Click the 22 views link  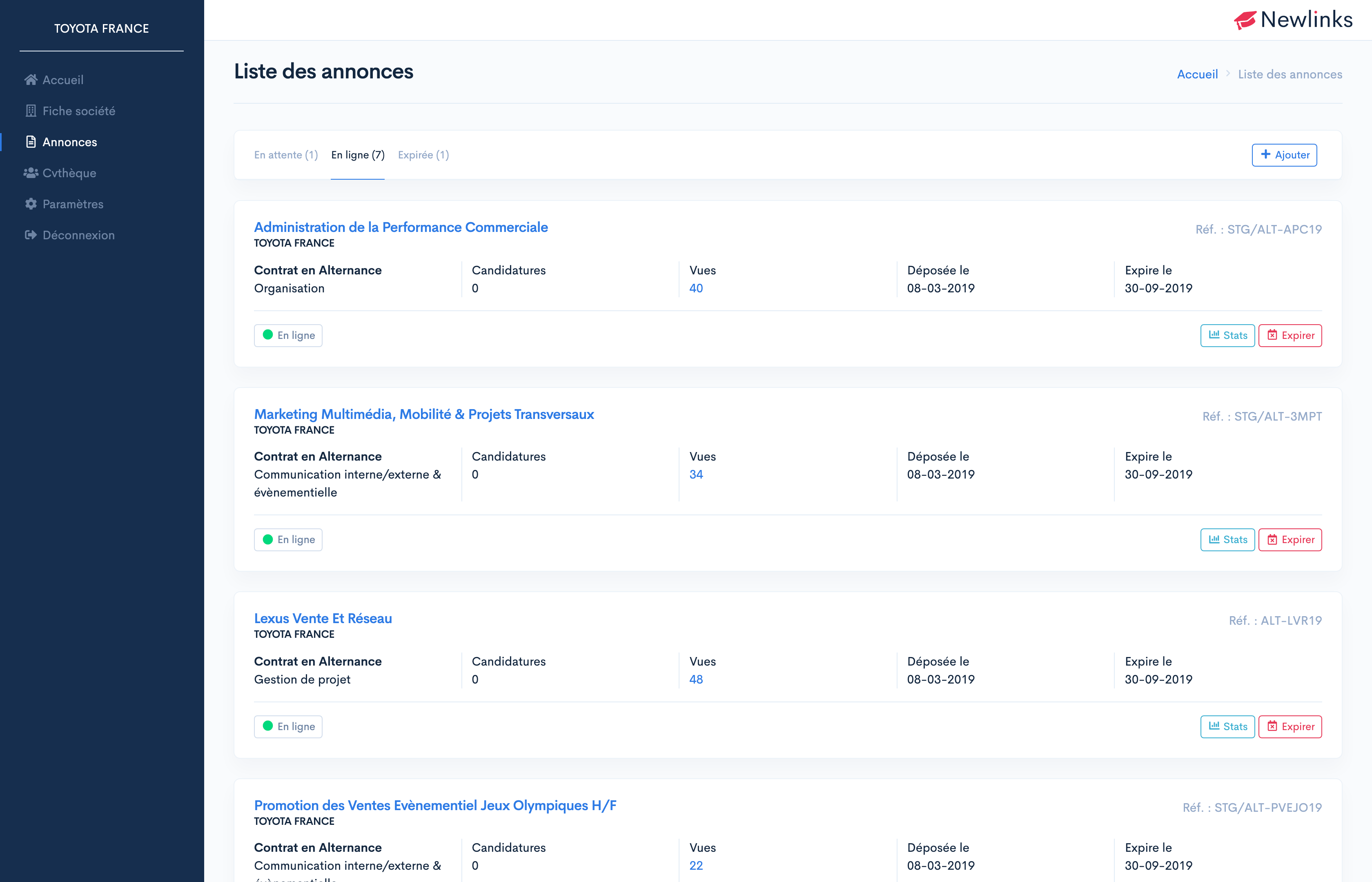[x=696, y=865]
